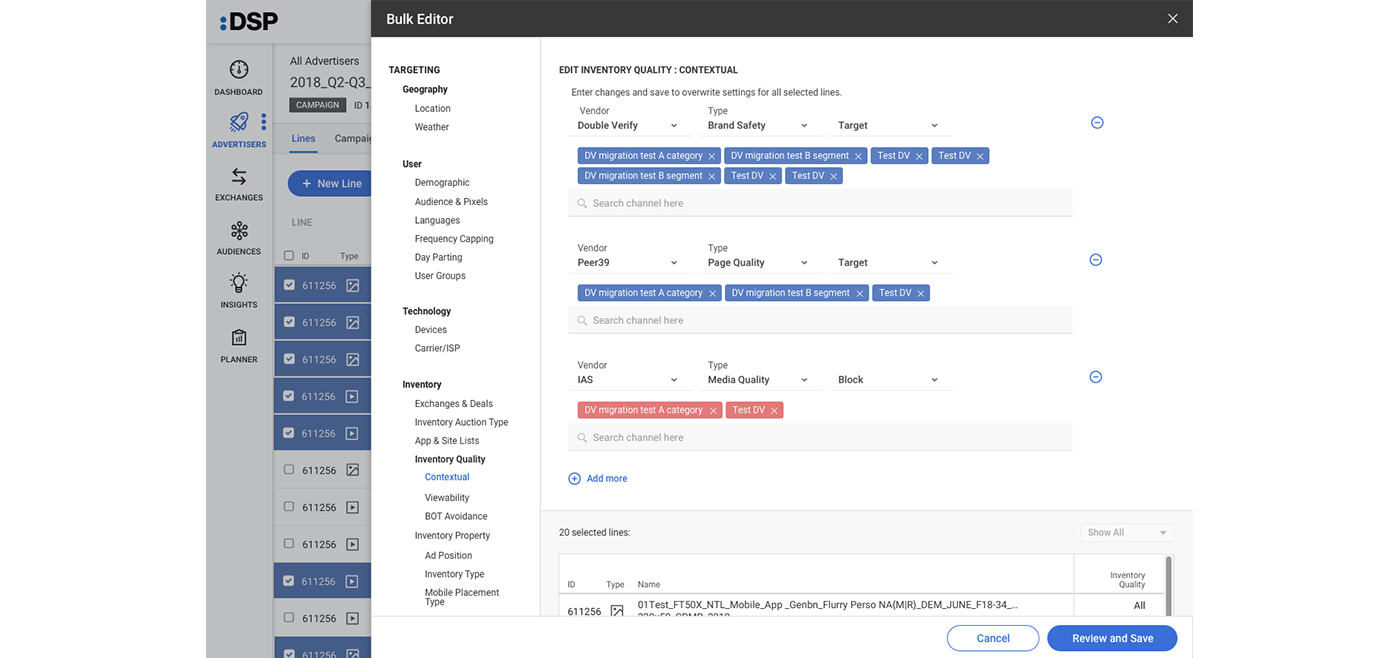1400x658 pixels.
Task: Close the Bulk Editor dialog
Action: point(1173,19)
